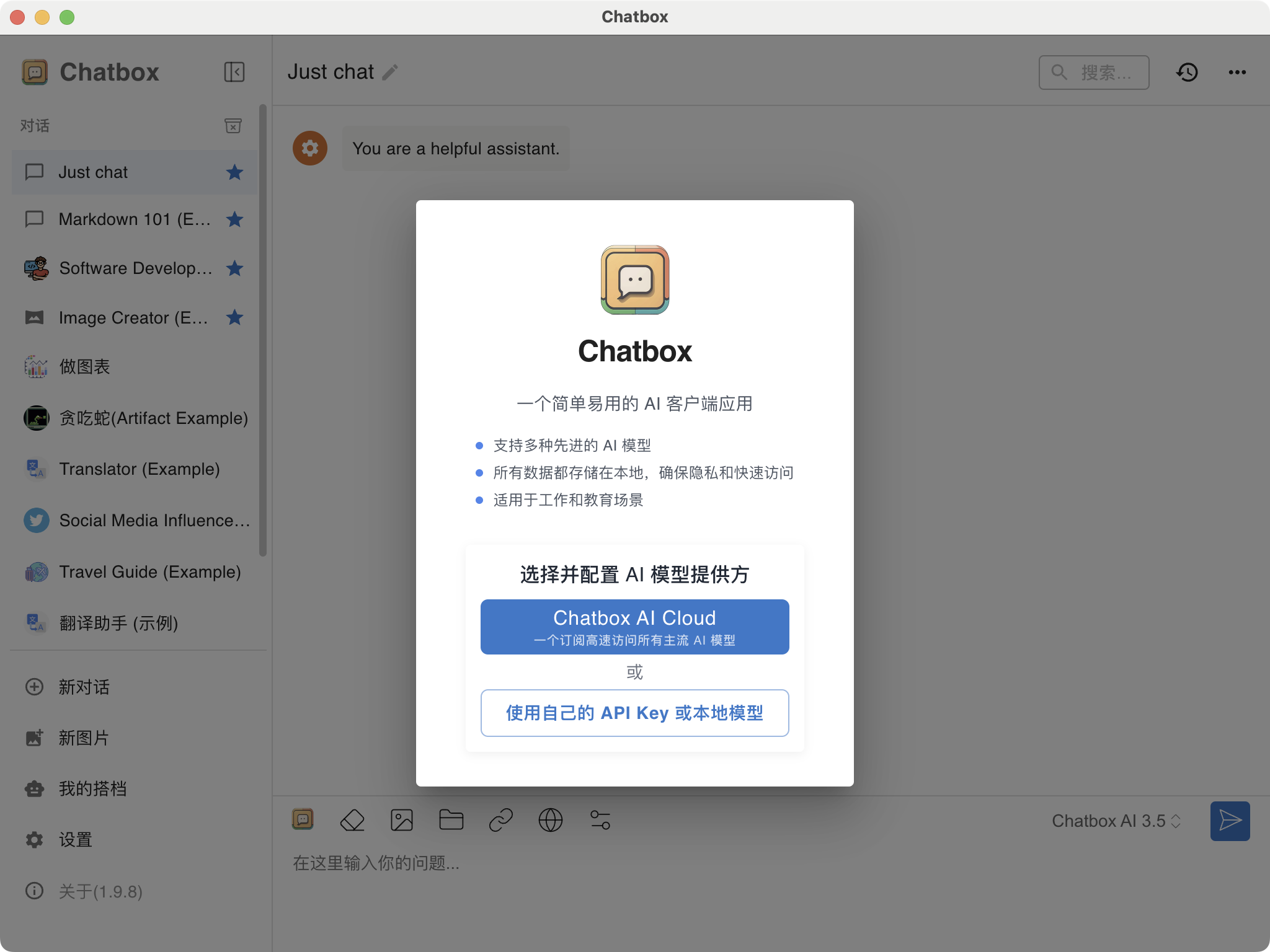Choose 使用自己的 API Key 或本地模型
Image resolution: width=1270 pixels, height=952 pixels.
pyautogui.click(x=634, y=713)
